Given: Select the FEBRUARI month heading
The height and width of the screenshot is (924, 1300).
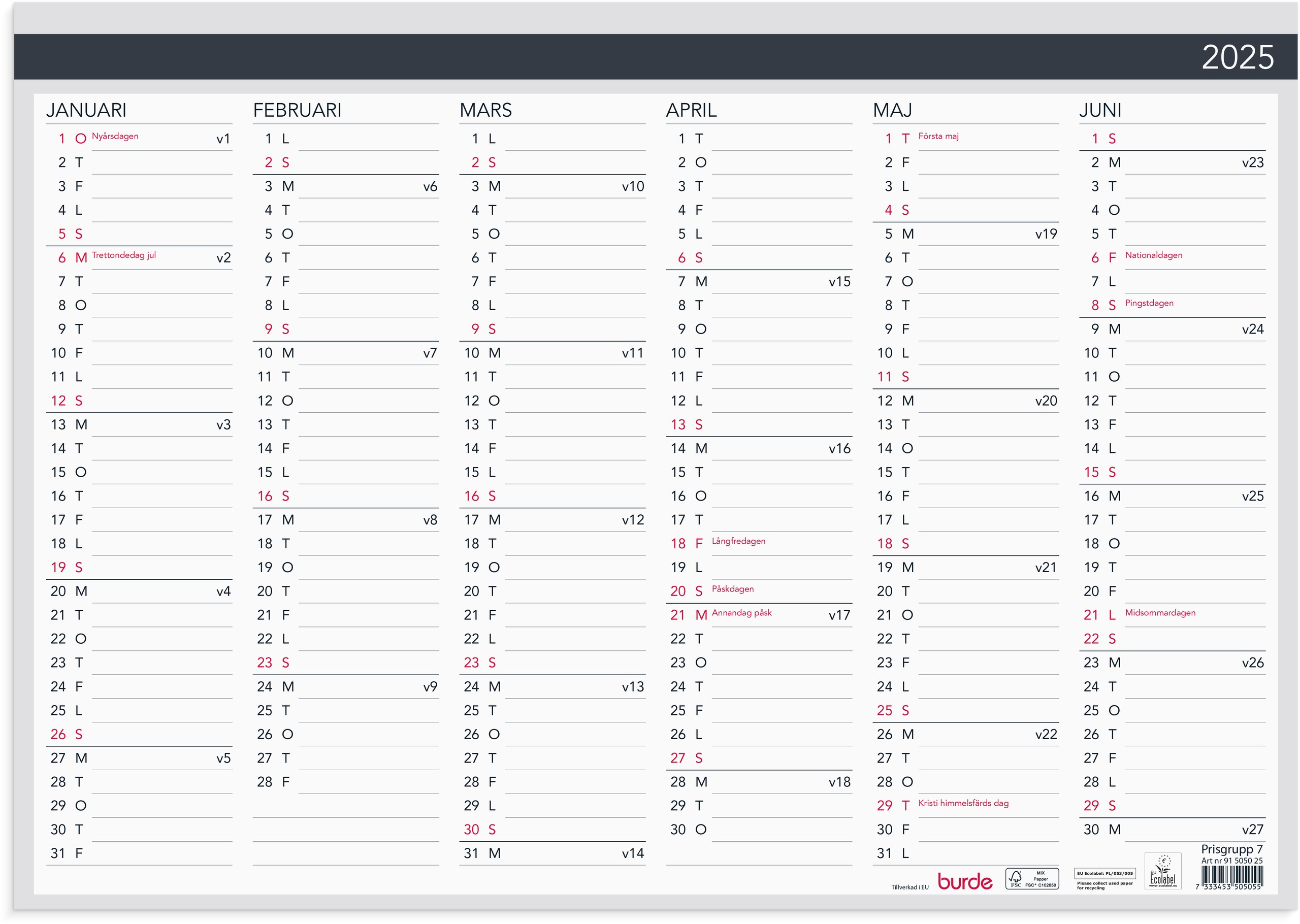Looking at the screenshot, I should [297, 110].
